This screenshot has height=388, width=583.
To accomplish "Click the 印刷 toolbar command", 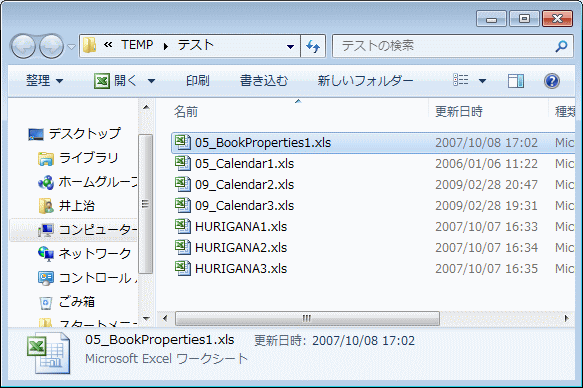I will pyautogui.click(x=198, y=81).
